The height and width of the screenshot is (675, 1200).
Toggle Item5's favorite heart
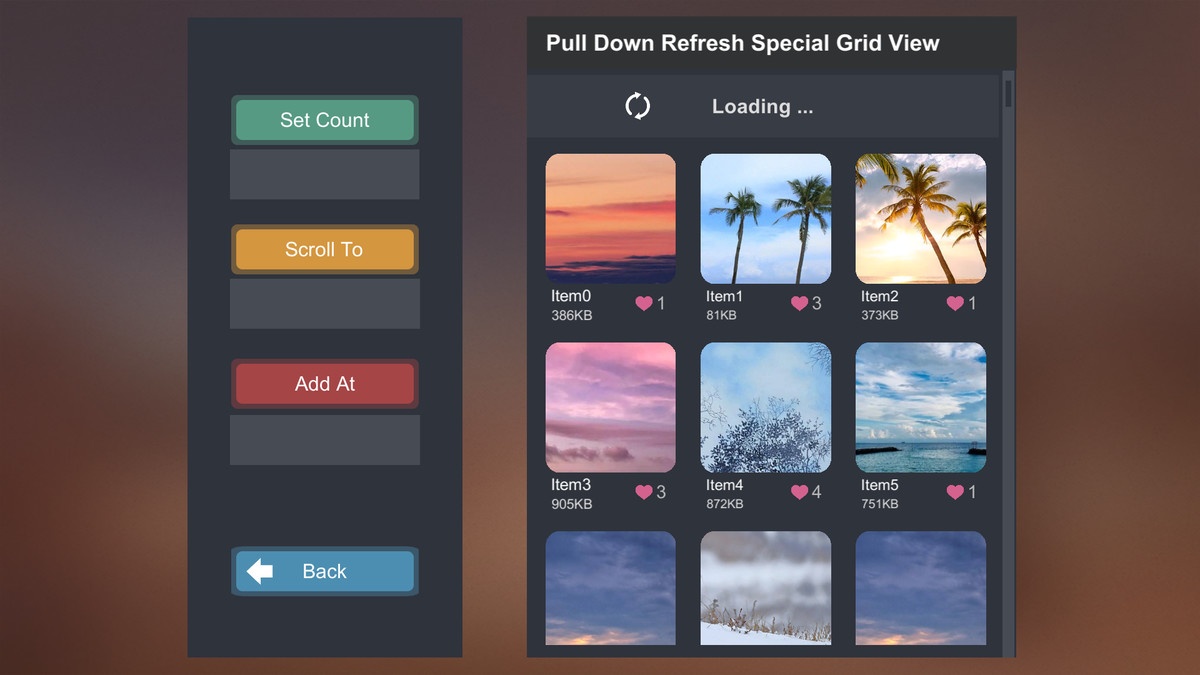point(954,492)
